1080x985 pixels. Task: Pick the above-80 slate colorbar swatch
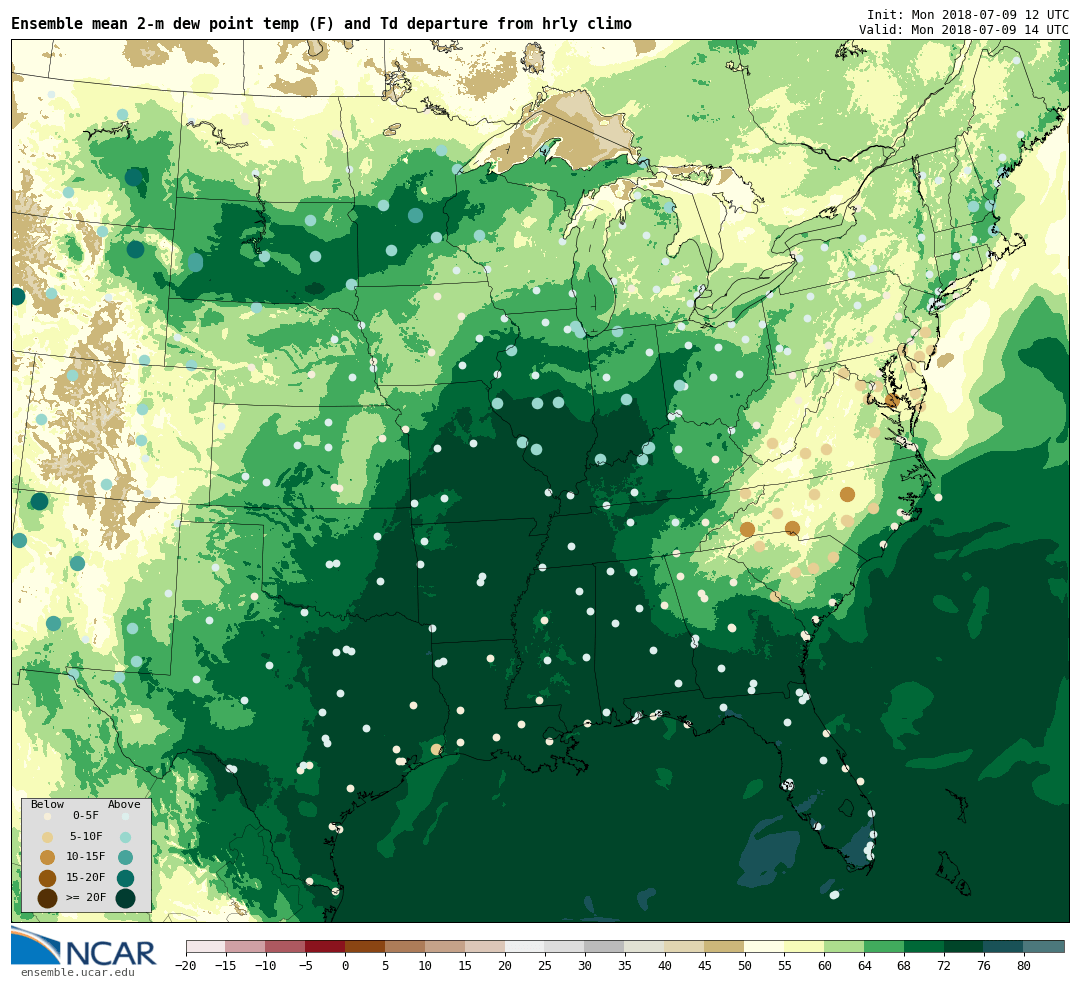(1045, 946)
